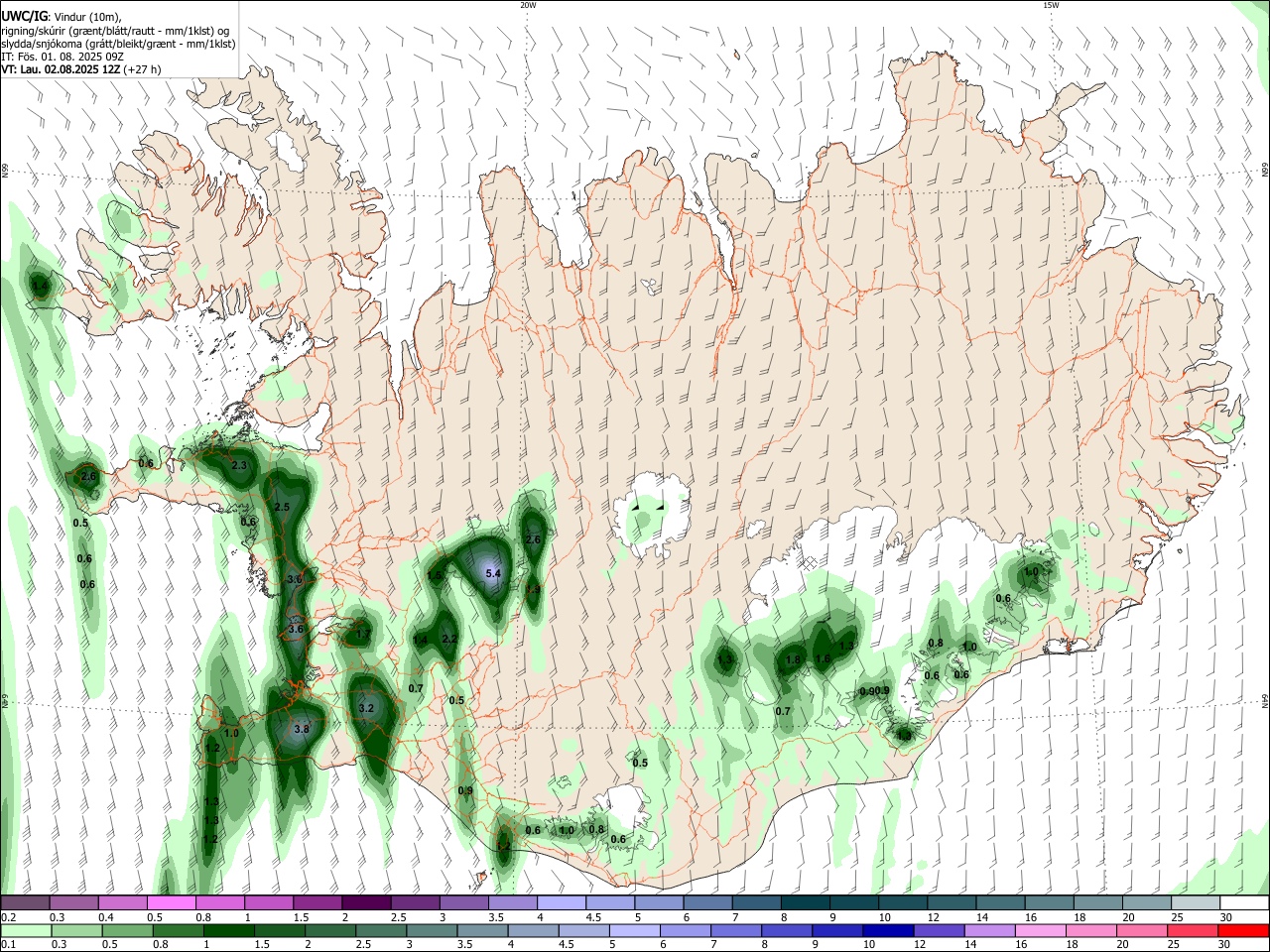Screen dimensions: 1270x952
Task: Click the 15W longitude label
Action: 1051,5
